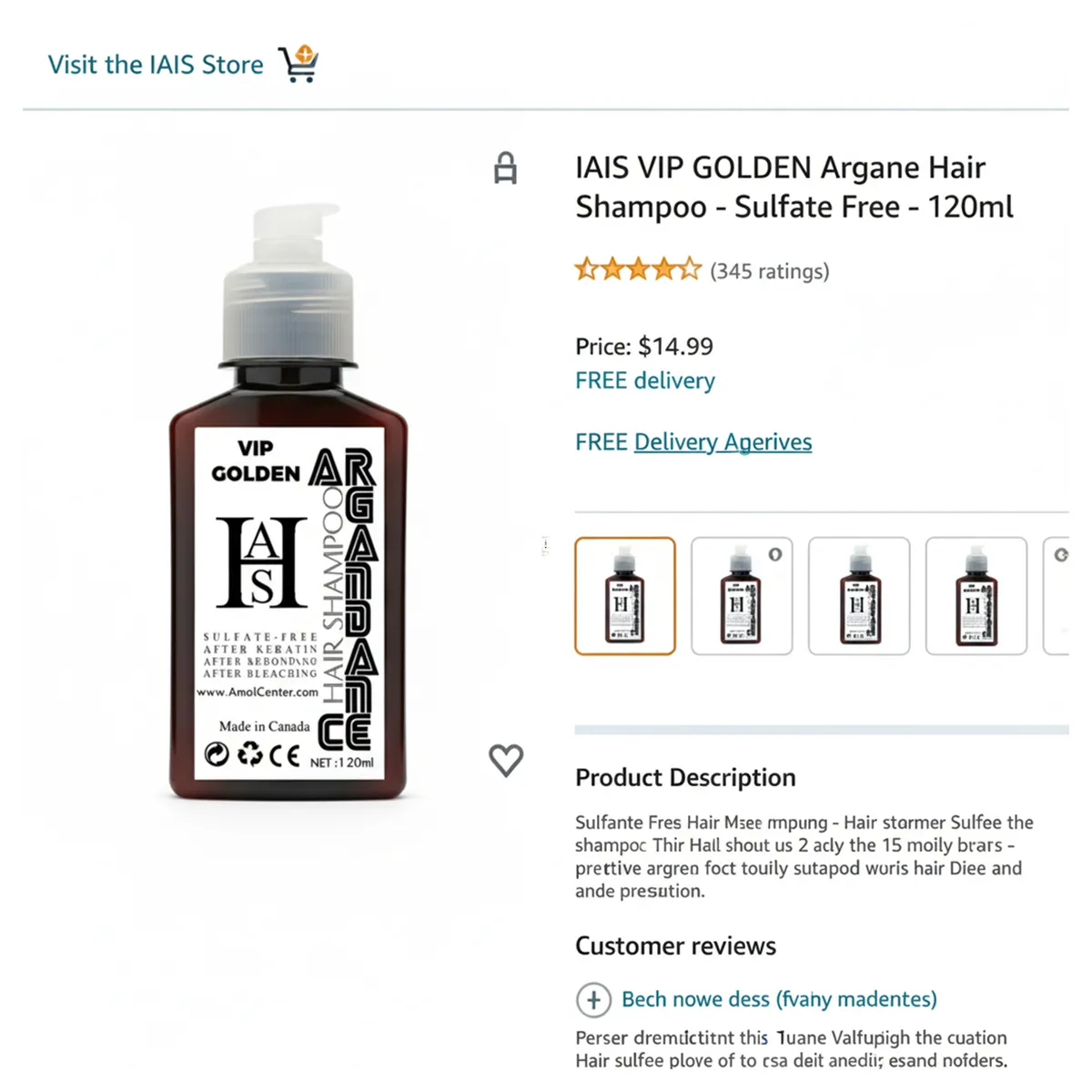Click the shopping cart icon

tap(298, 64)
